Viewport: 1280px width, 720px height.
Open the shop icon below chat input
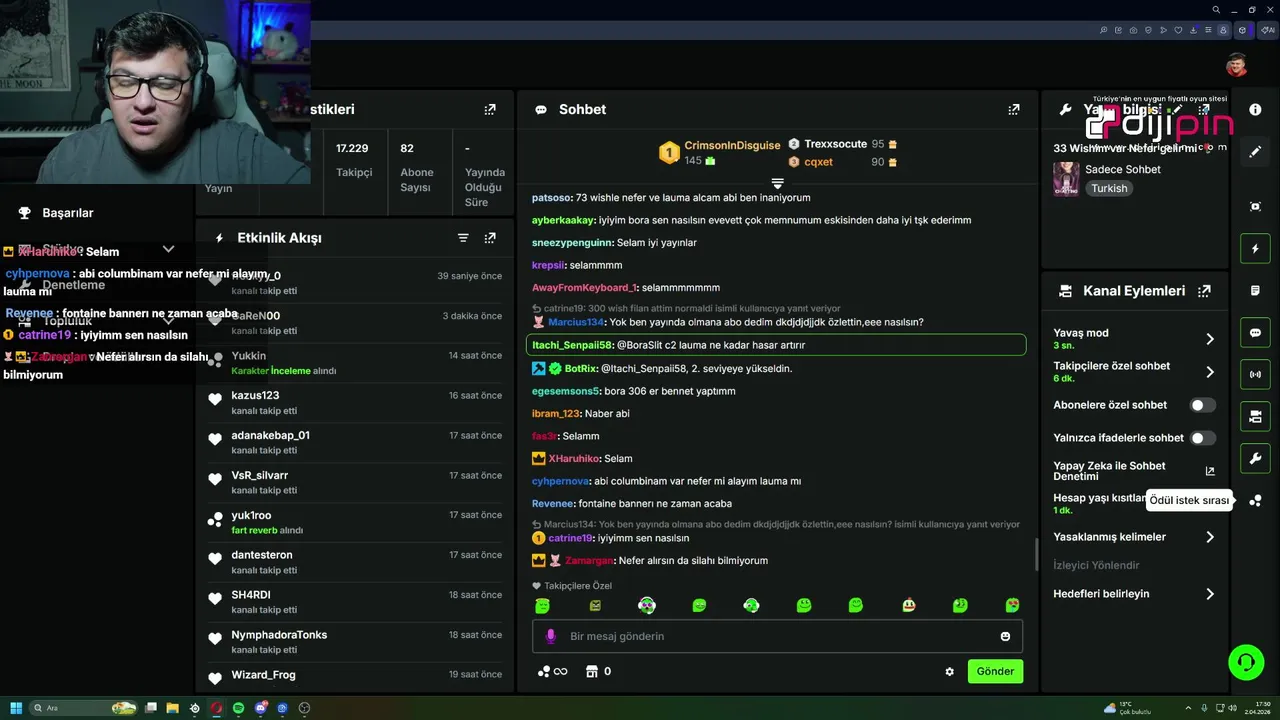coord(591,671)
